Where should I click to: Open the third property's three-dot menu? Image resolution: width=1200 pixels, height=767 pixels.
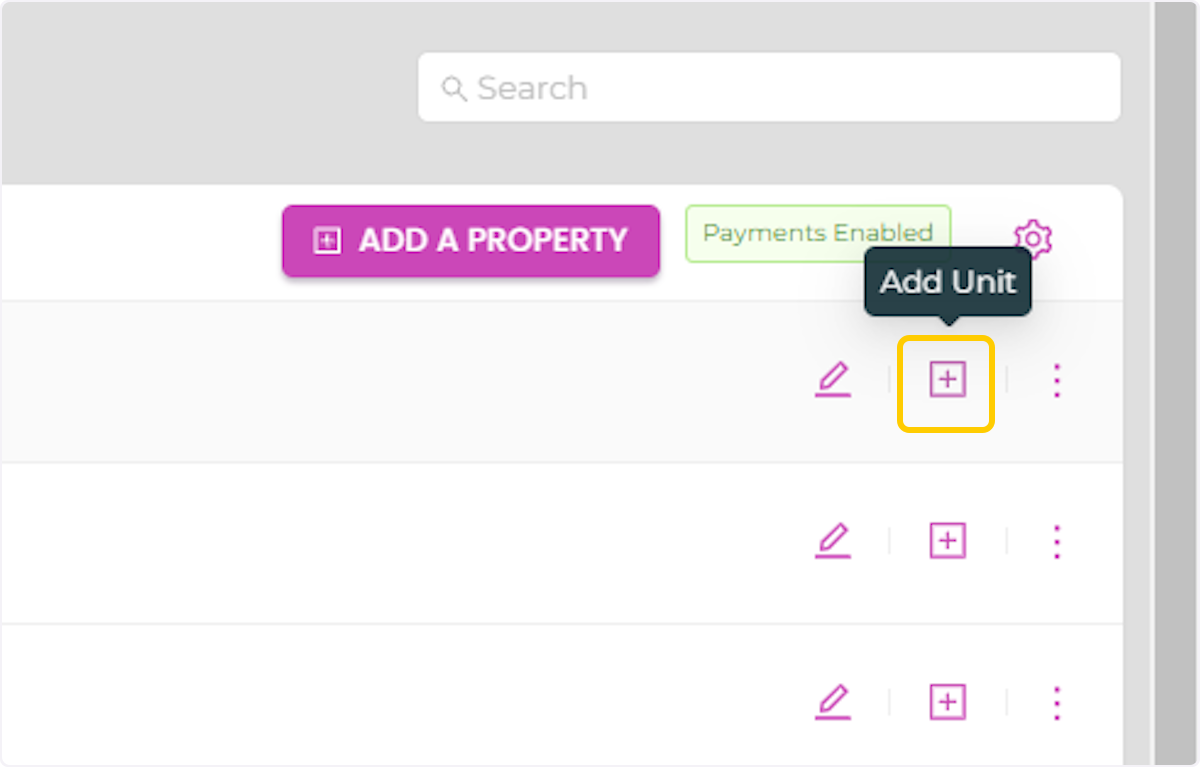(1057, 703)
